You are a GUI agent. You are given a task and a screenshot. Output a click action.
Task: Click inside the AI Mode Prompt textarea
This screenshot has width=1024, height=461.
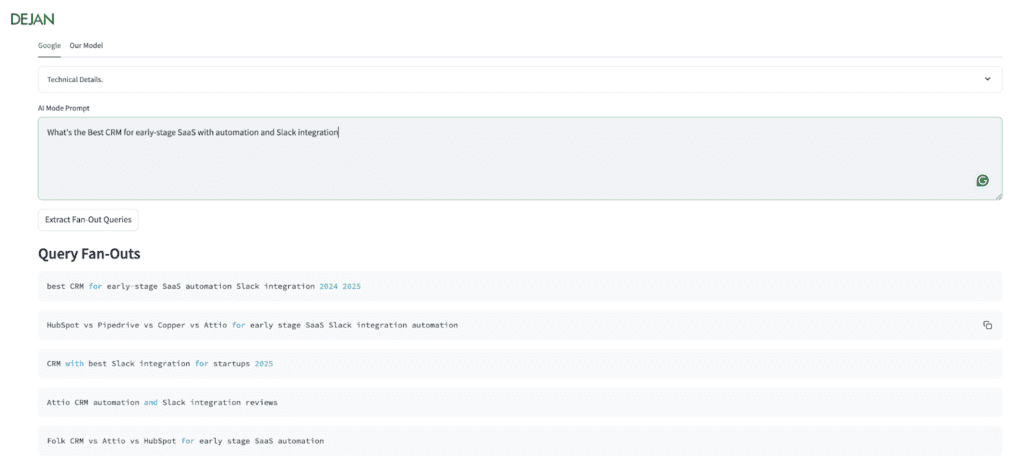[520, 159]
